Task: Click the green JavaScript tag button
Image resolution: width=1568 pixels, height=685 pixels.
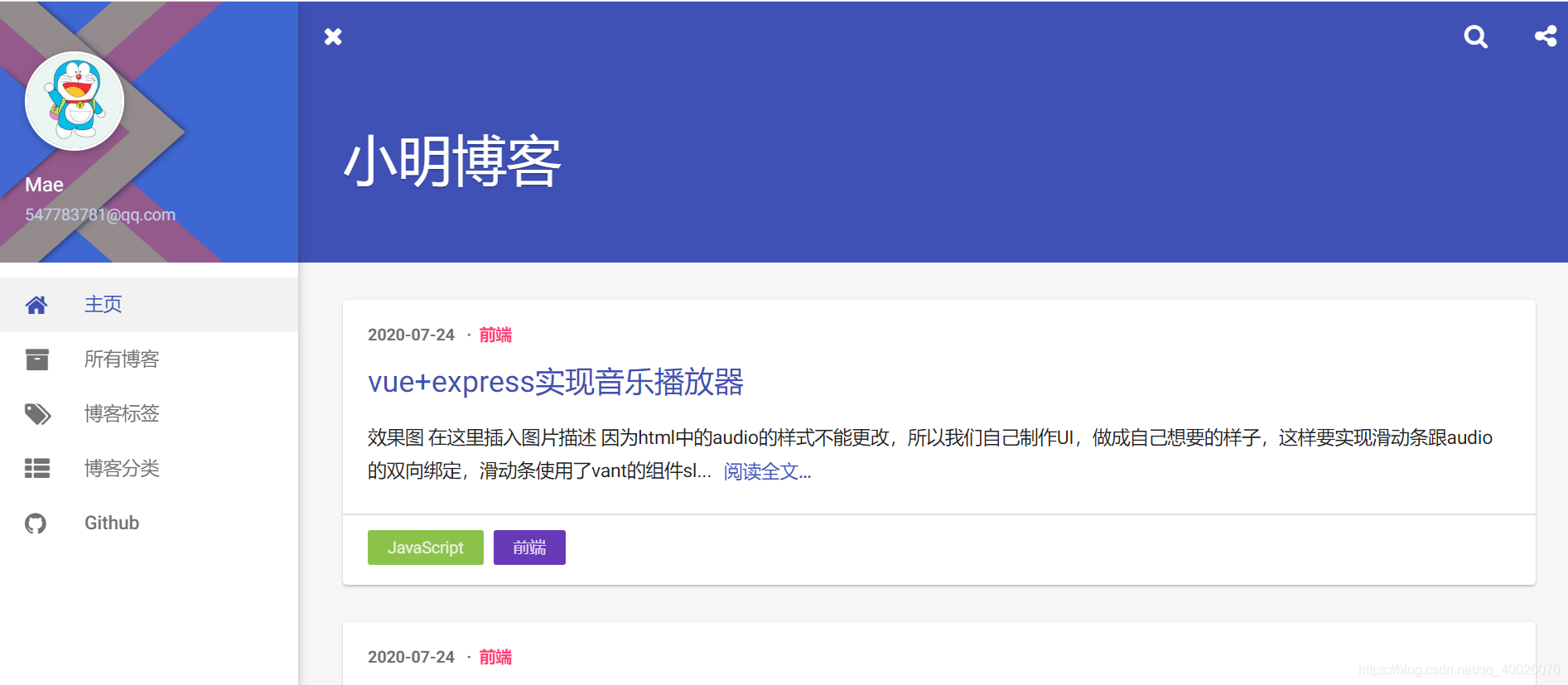Action: 426,548
